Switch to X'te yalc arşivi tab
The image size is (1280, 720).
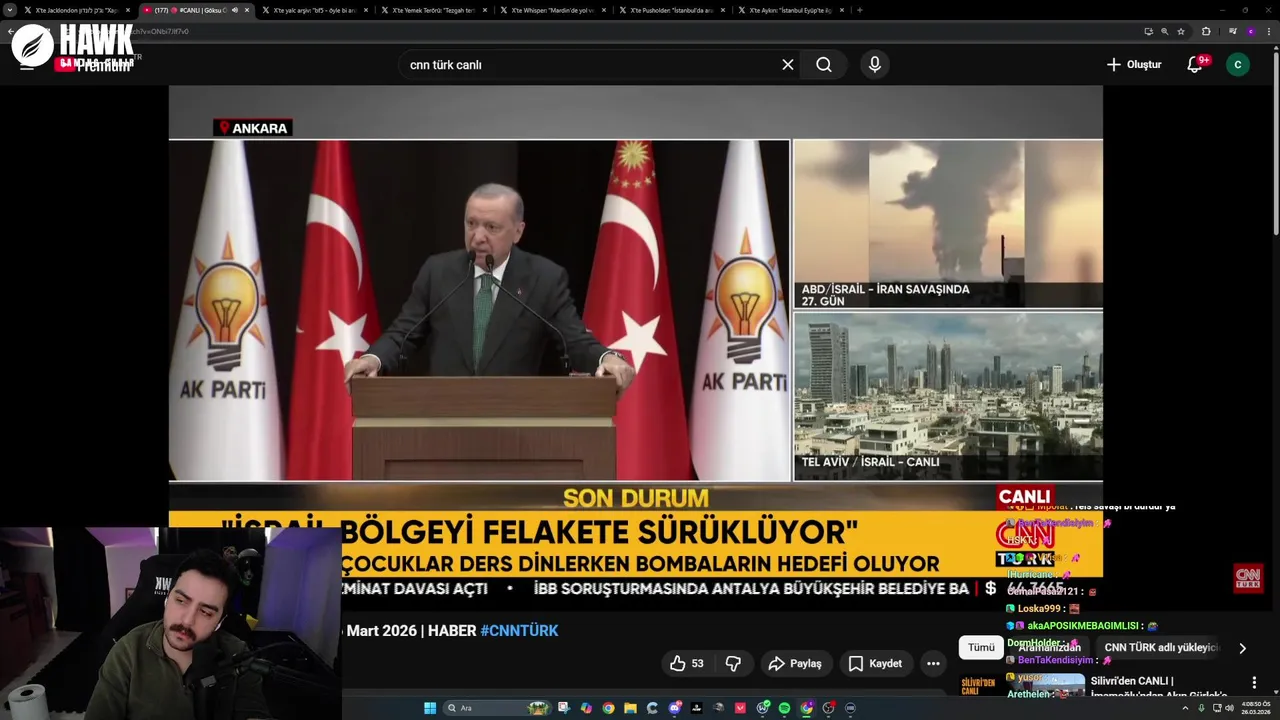(314, 10)
